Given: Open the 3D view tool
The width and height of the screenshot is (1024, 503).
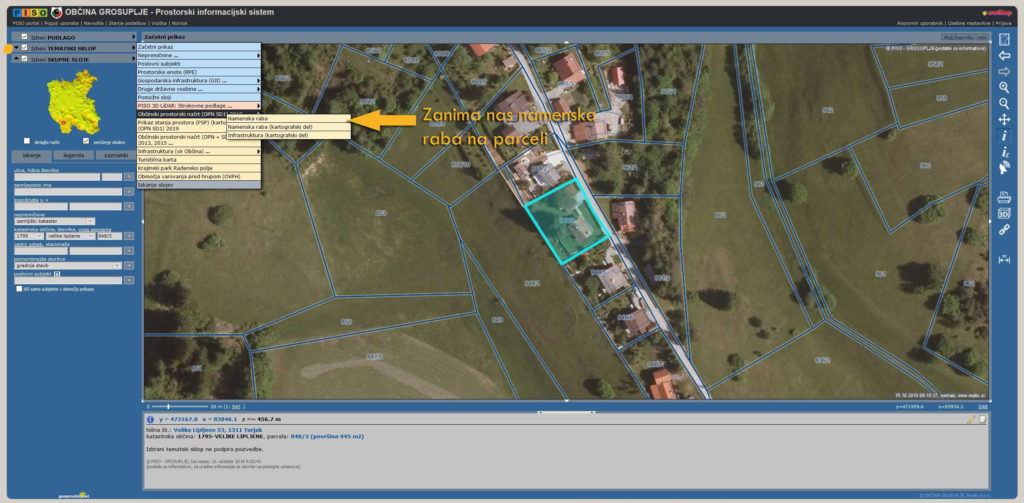Looking at the screenshot, I should pos(1004,214).
